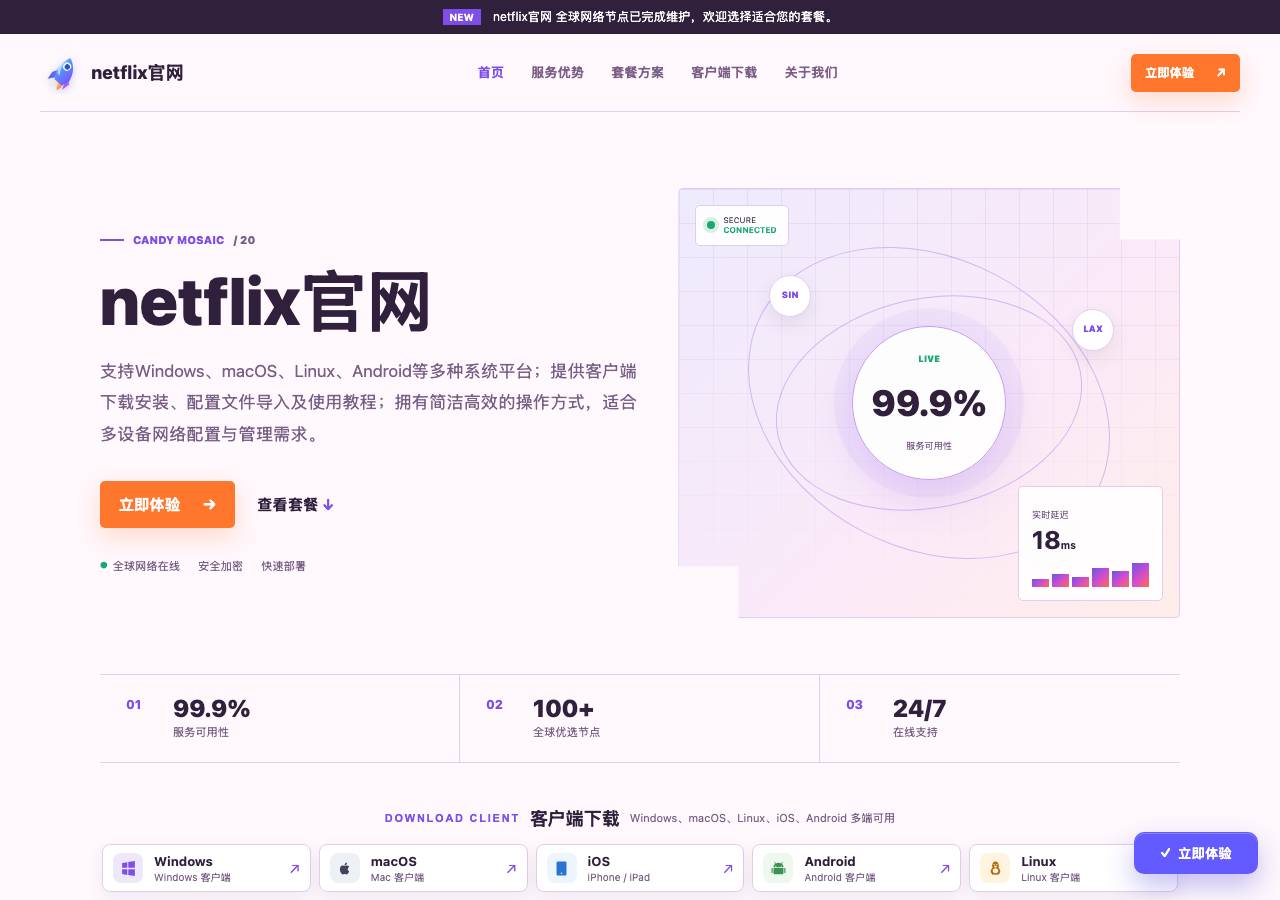Click the Windows logo icon in the download cards
The width and height of the screenshot is (1280, 900).
(128, 868)
